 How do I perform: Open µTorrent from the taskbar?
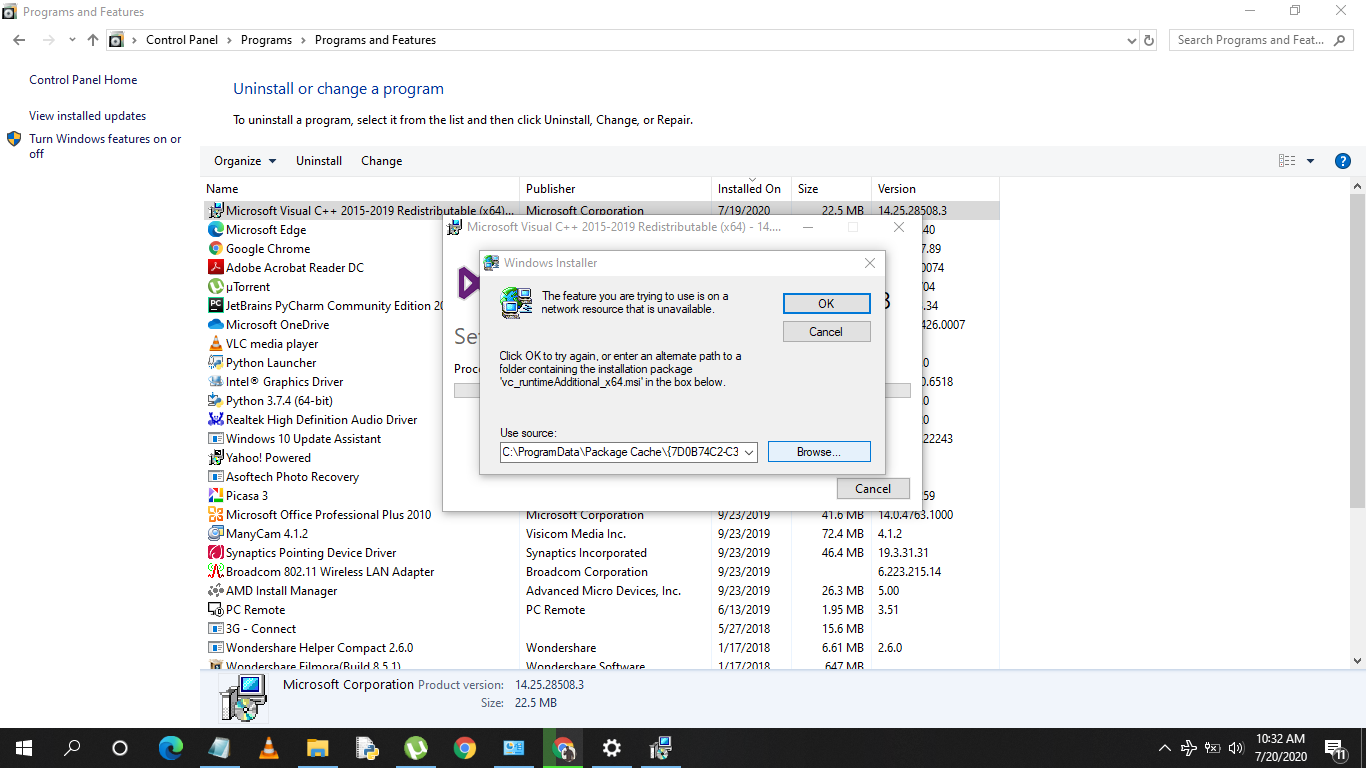pyautogui.click(x=415, y=748)
